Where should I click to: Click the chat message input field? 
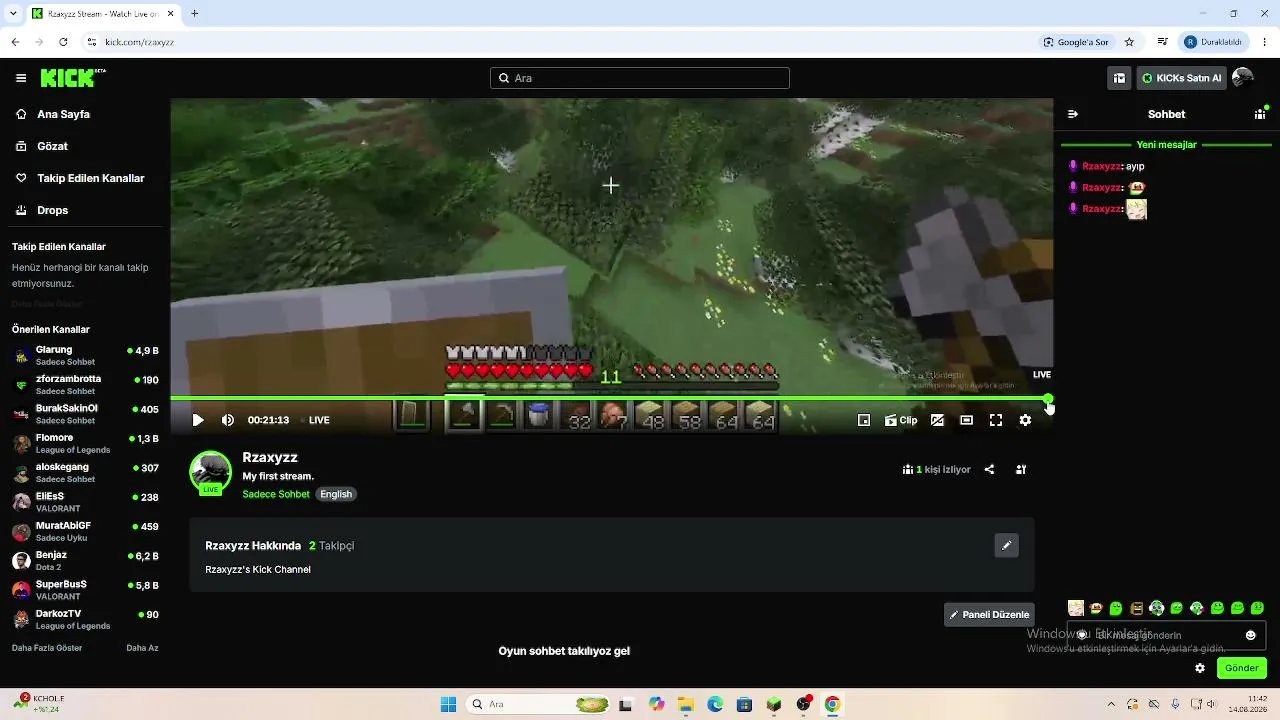[x=1166, y=635]
